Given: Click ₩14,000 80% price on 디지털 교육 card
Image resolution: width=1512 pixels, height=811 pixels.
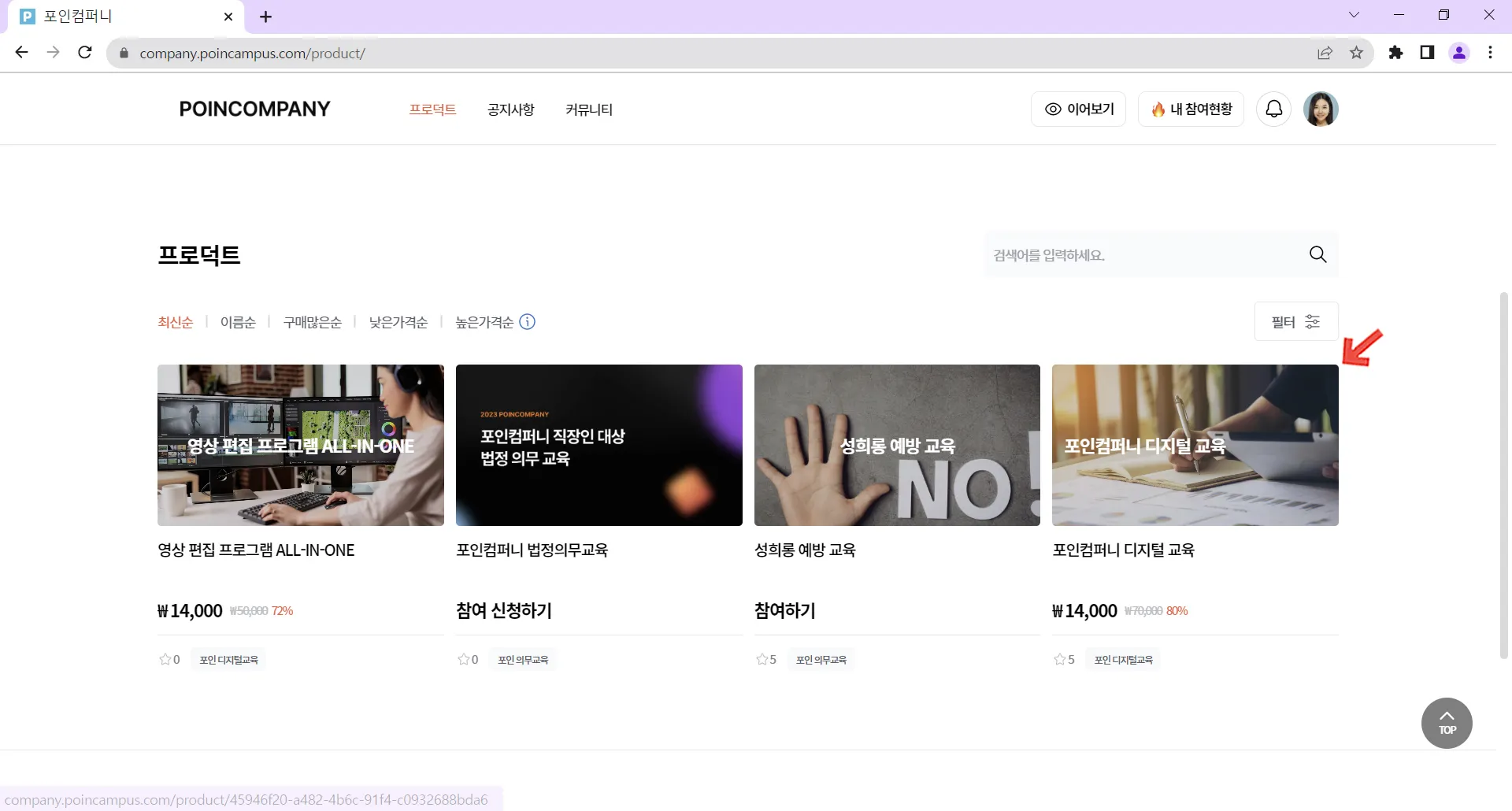Looking at the screenshot, I should (1120, 611).
